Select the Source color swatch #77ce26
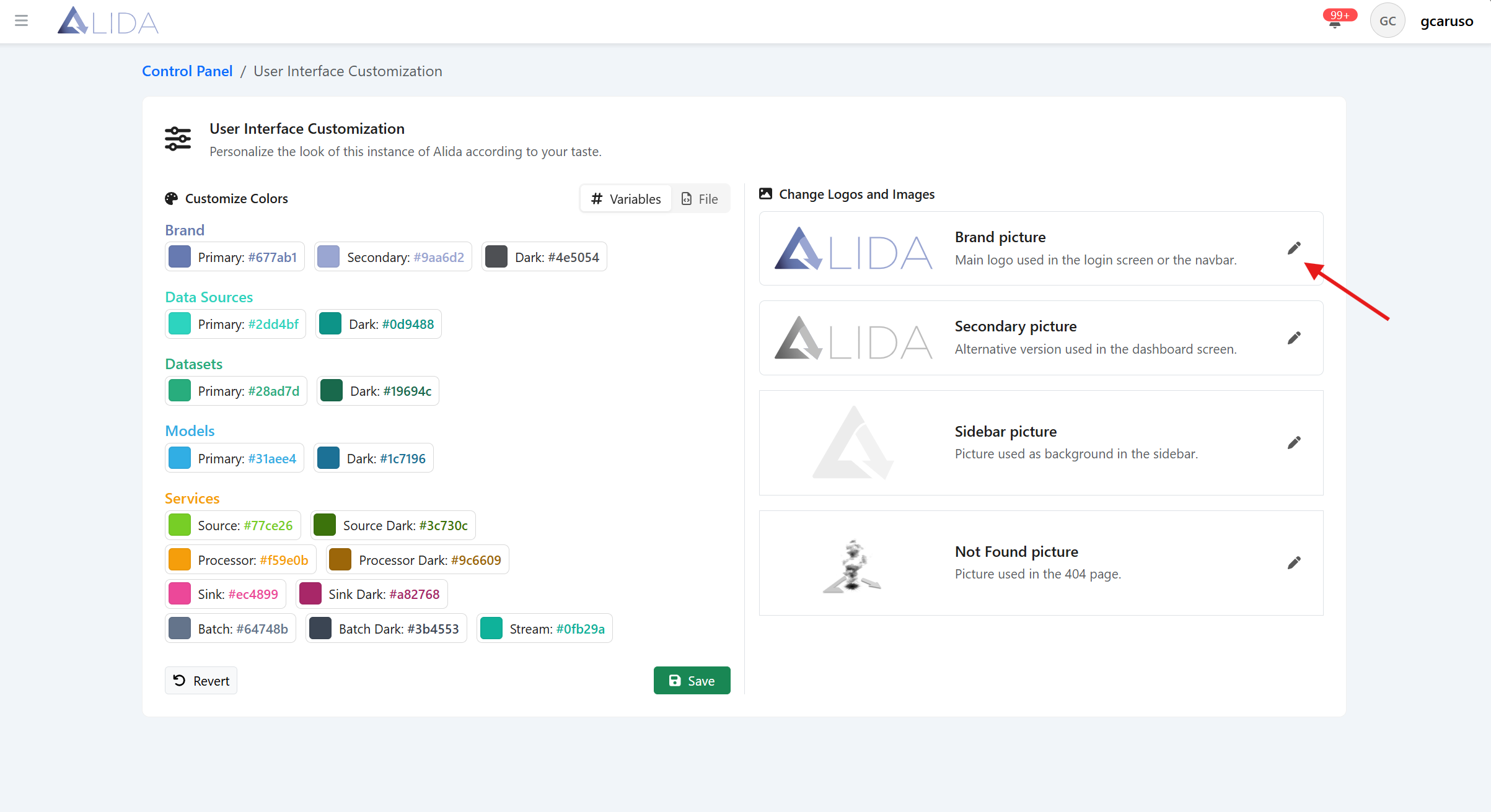The image size is (1491, 812). [x=180, y=525]
